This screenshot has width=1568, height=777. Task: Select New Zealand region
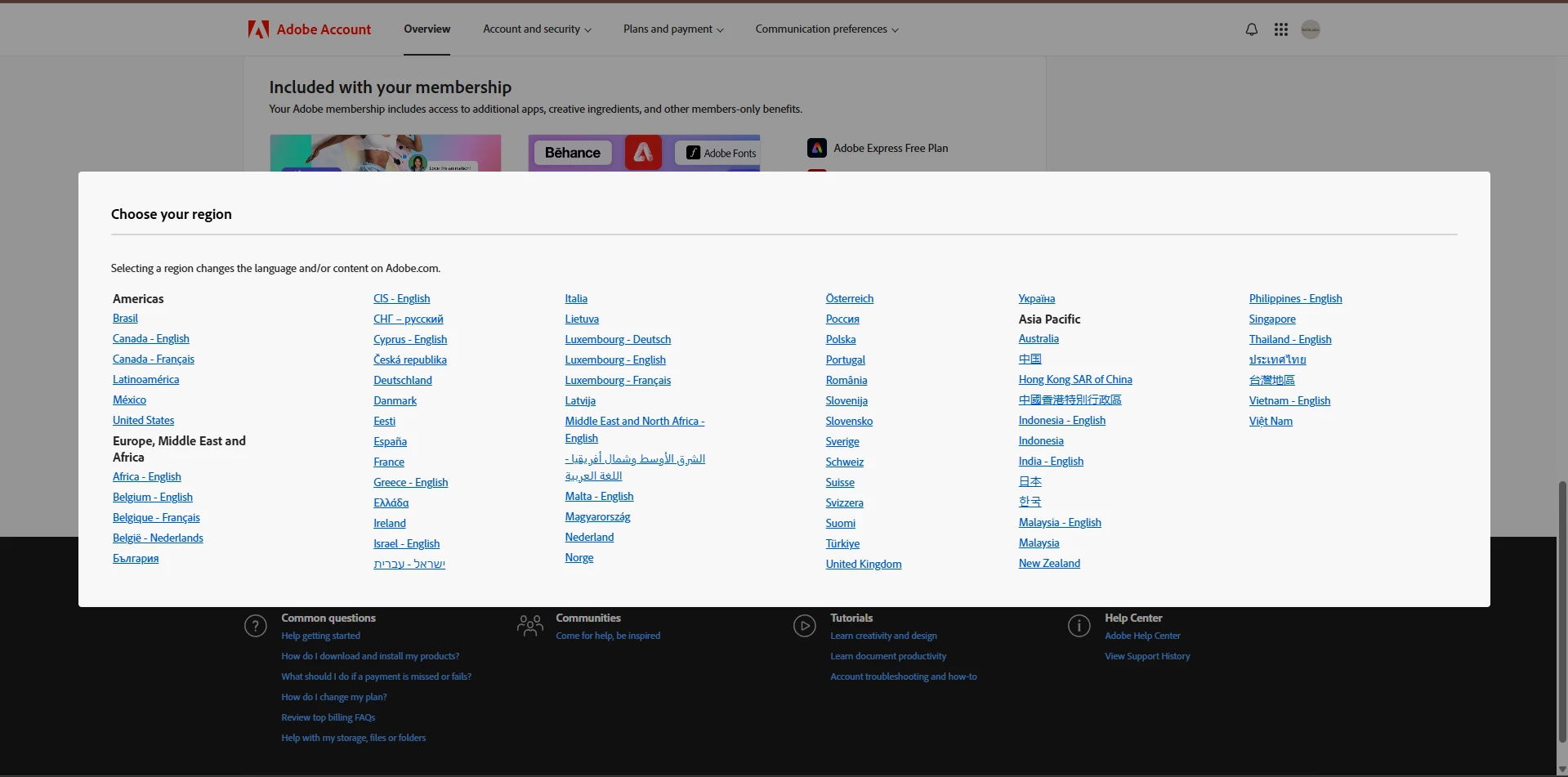[x=1049, y=564]
